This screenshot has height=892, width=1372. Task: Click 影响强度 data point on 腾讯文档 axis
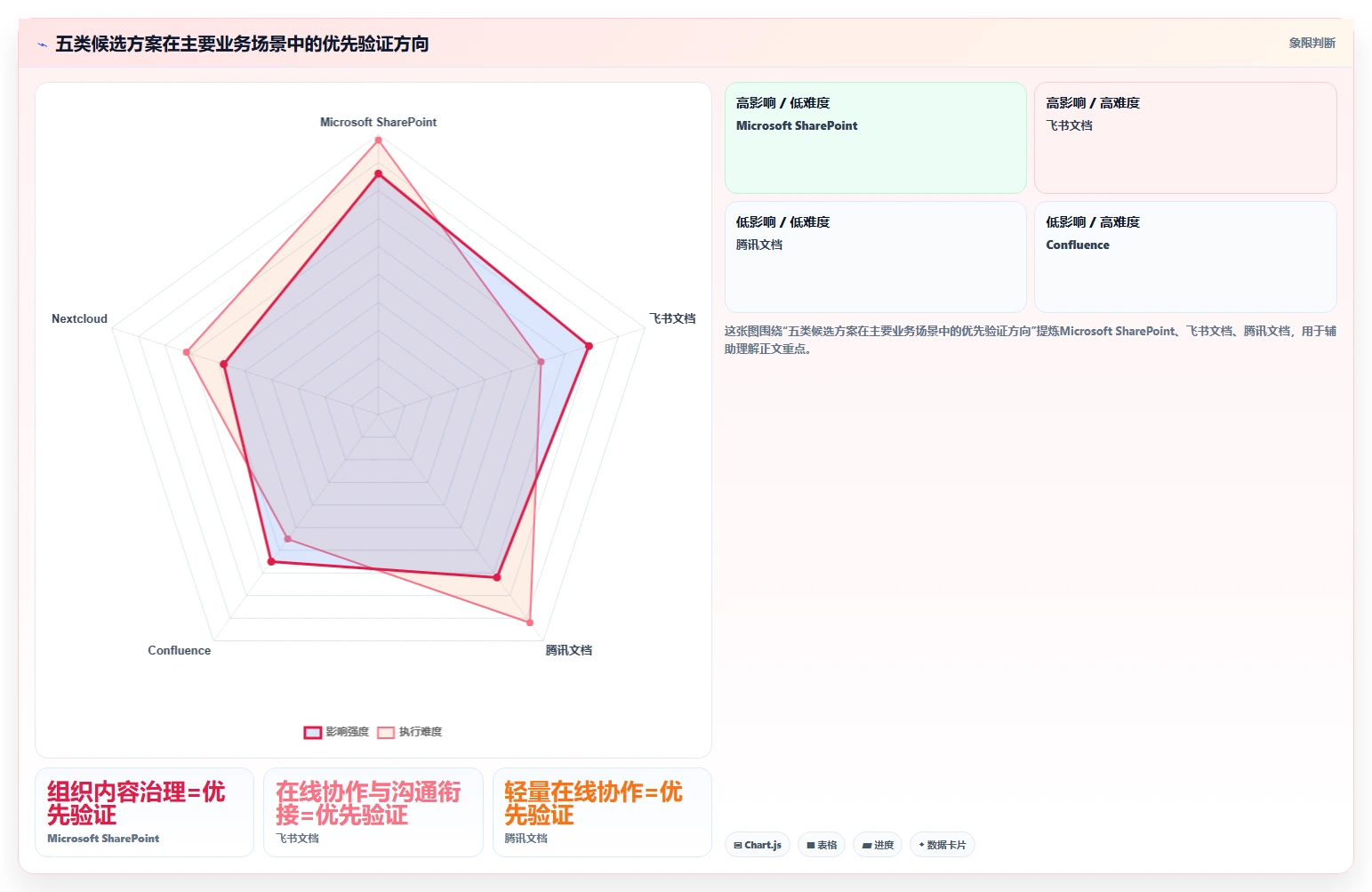point(497,577)
